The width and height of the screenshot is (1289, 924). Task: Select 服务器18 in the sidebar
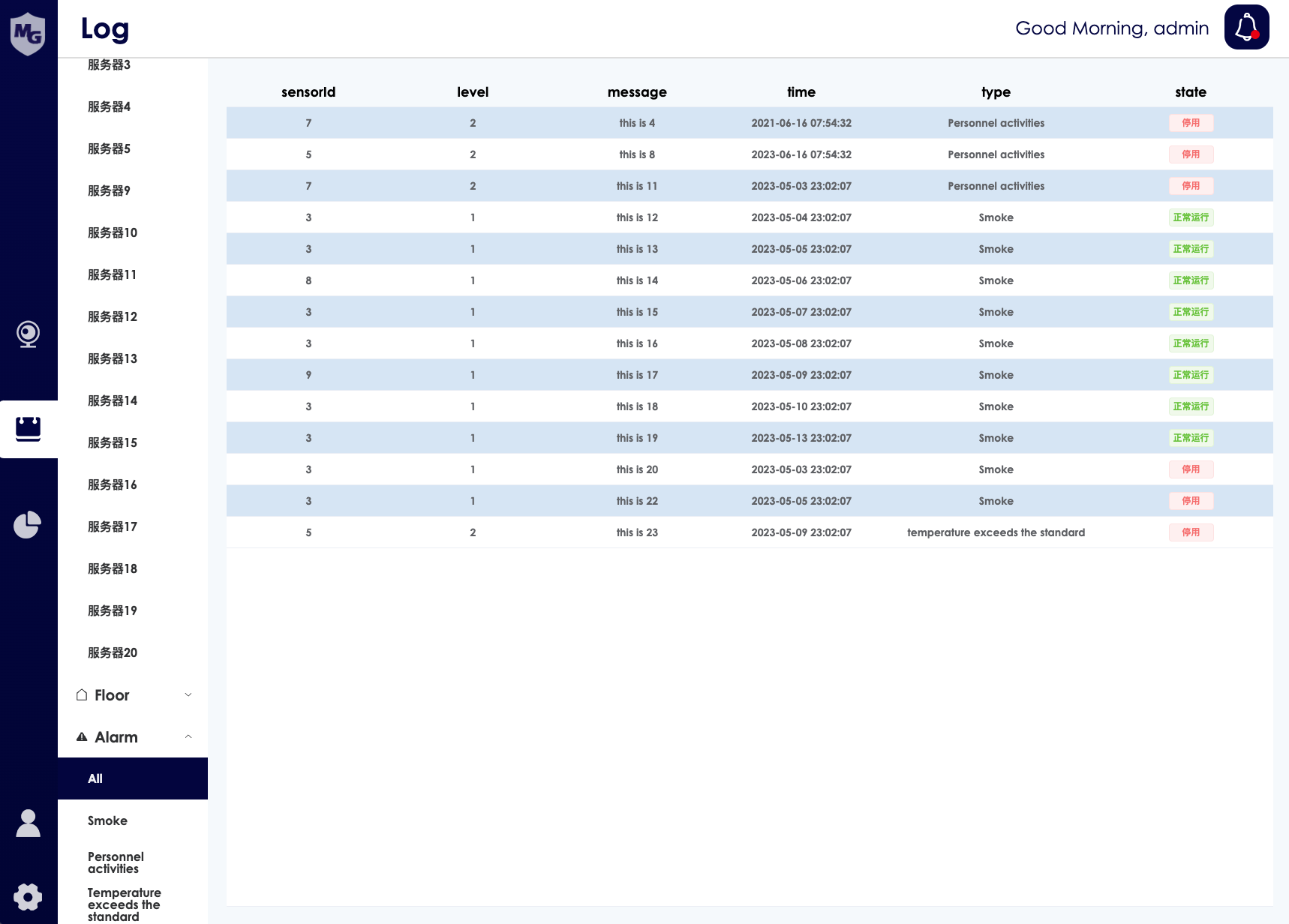pyautogui.click(x=113, y=568)
